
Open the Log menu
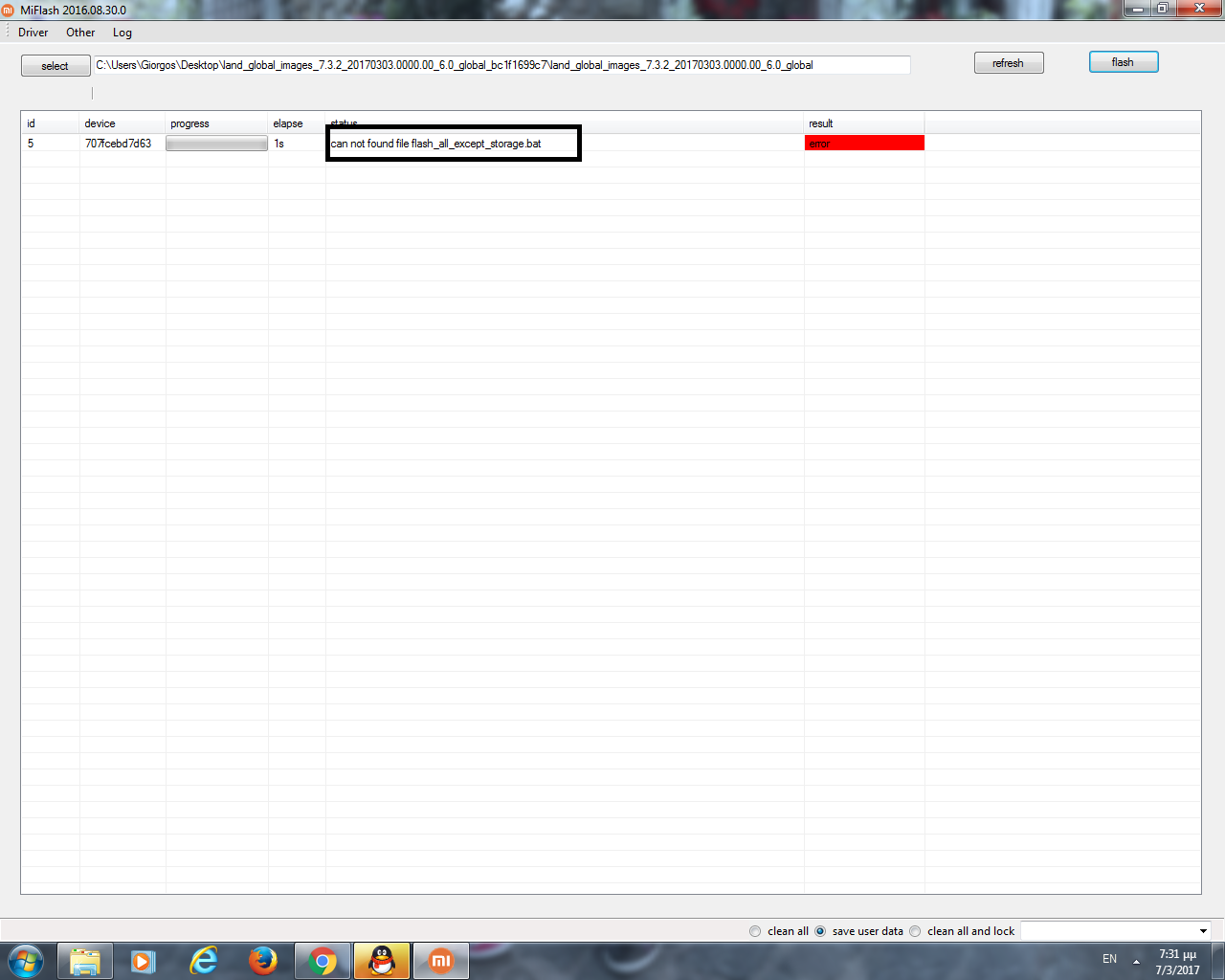coord(122,33)
